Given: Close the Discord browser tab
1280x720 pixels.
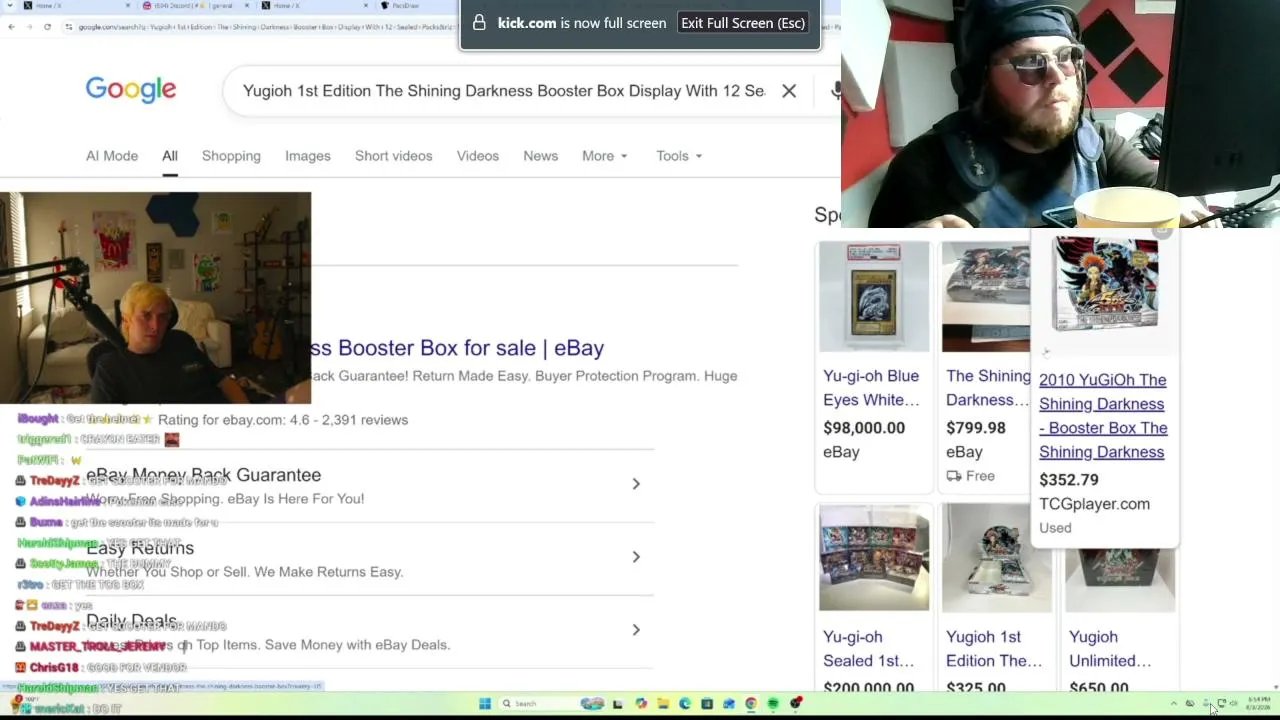Looking at the screenshot, I should [247, 6].
